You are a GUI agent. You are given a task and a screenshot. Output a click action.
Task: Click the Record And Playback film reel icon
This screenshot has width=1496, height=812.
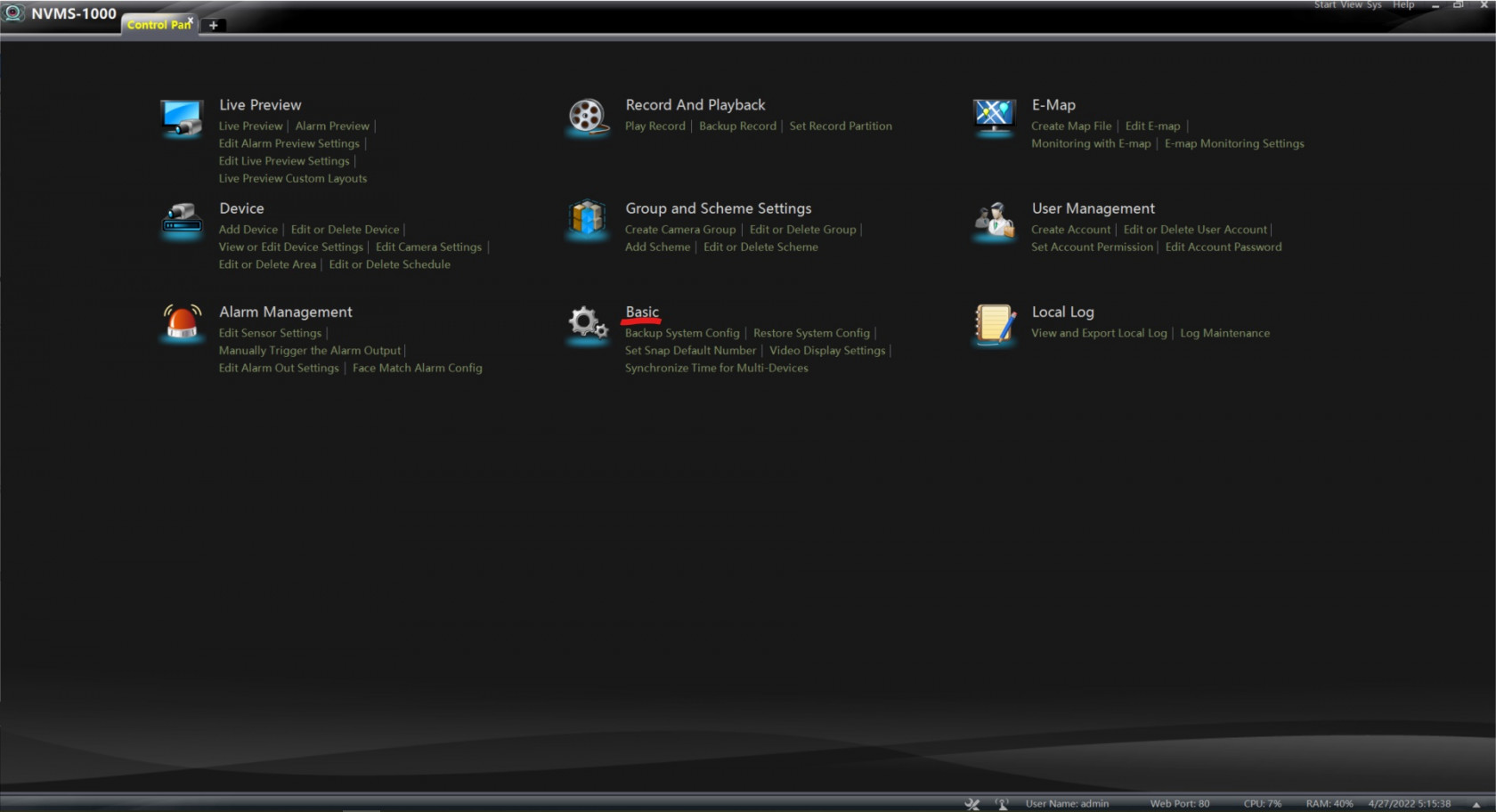coord(588,117)
